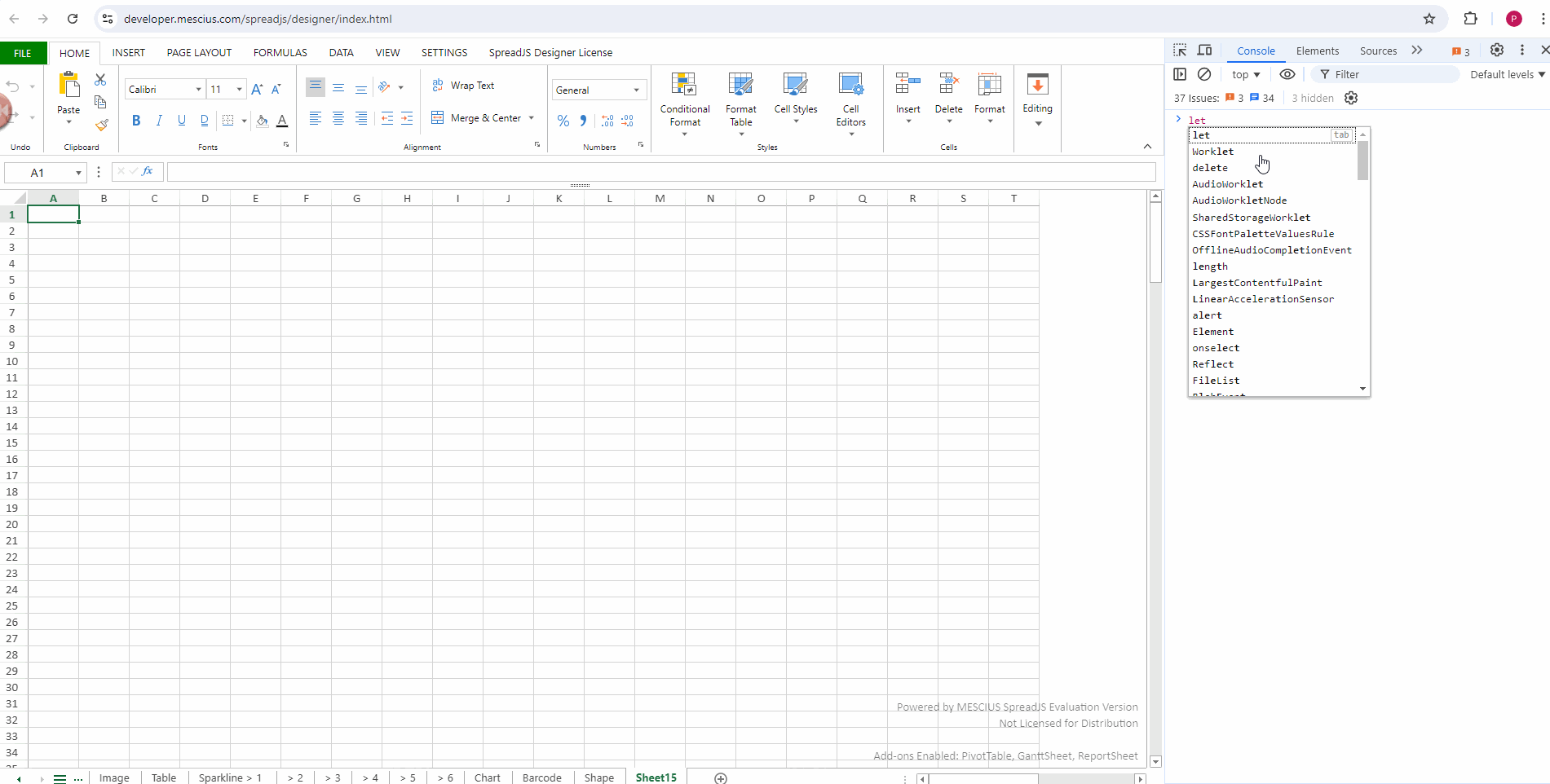This screenshot has height=784, width=1550.
Task: Open the Chart sheet tab
Action: coord(487,777)
